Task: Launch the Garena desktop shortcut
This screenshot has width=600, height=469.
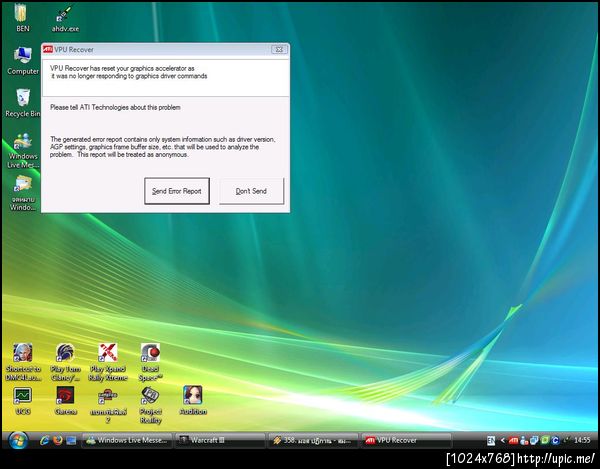Action: 65,401
